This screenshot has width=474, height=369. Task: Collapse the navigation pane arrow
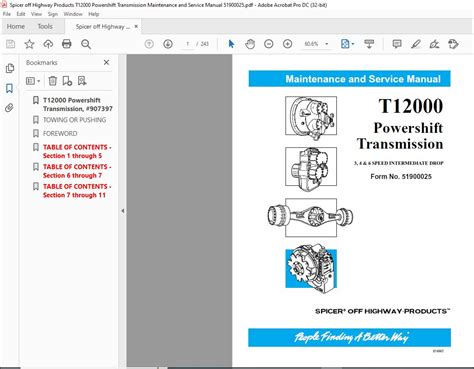(123, 211)
